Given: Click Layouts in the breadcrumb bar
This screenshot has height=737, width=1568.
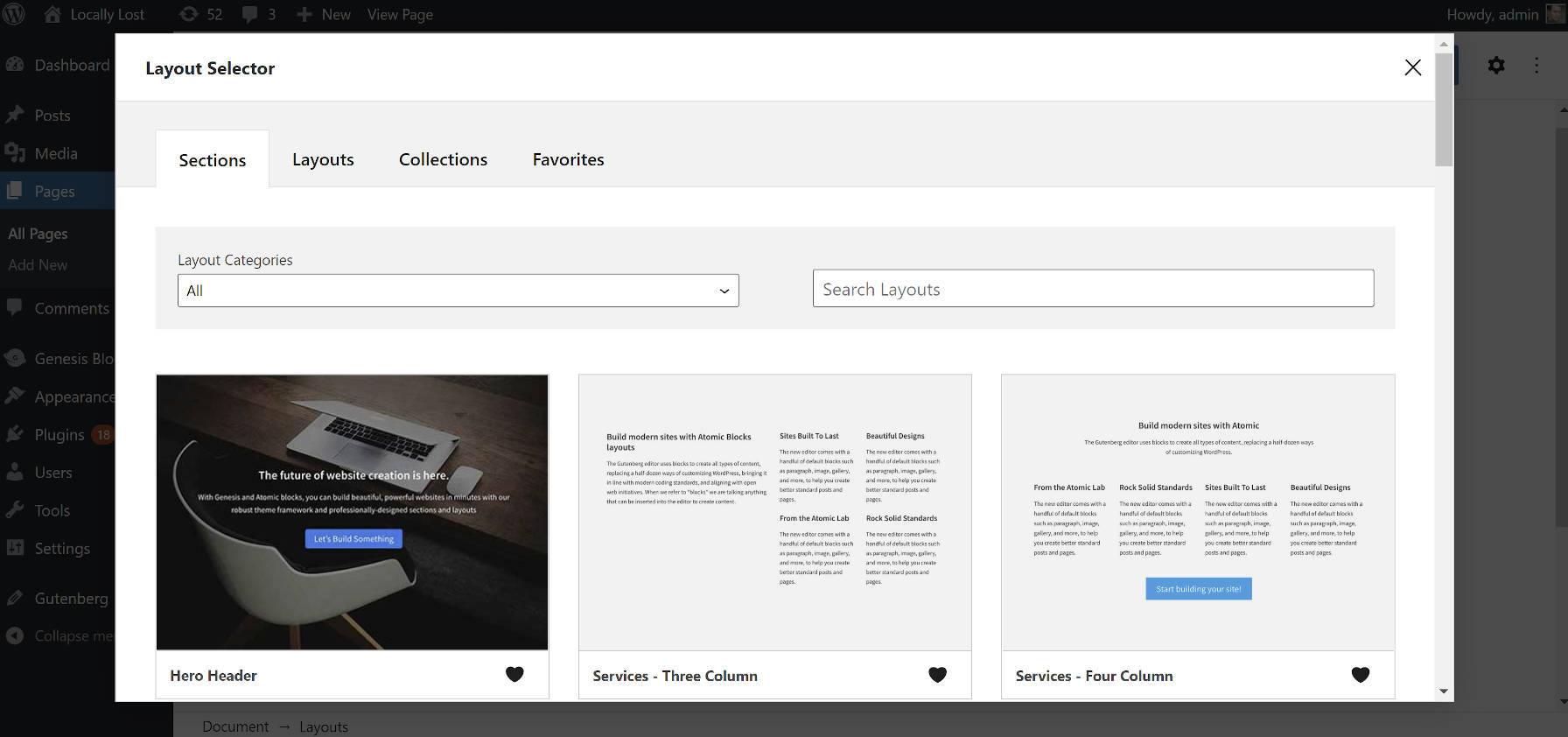Looking at the screenshot, I should pos(324,726).
